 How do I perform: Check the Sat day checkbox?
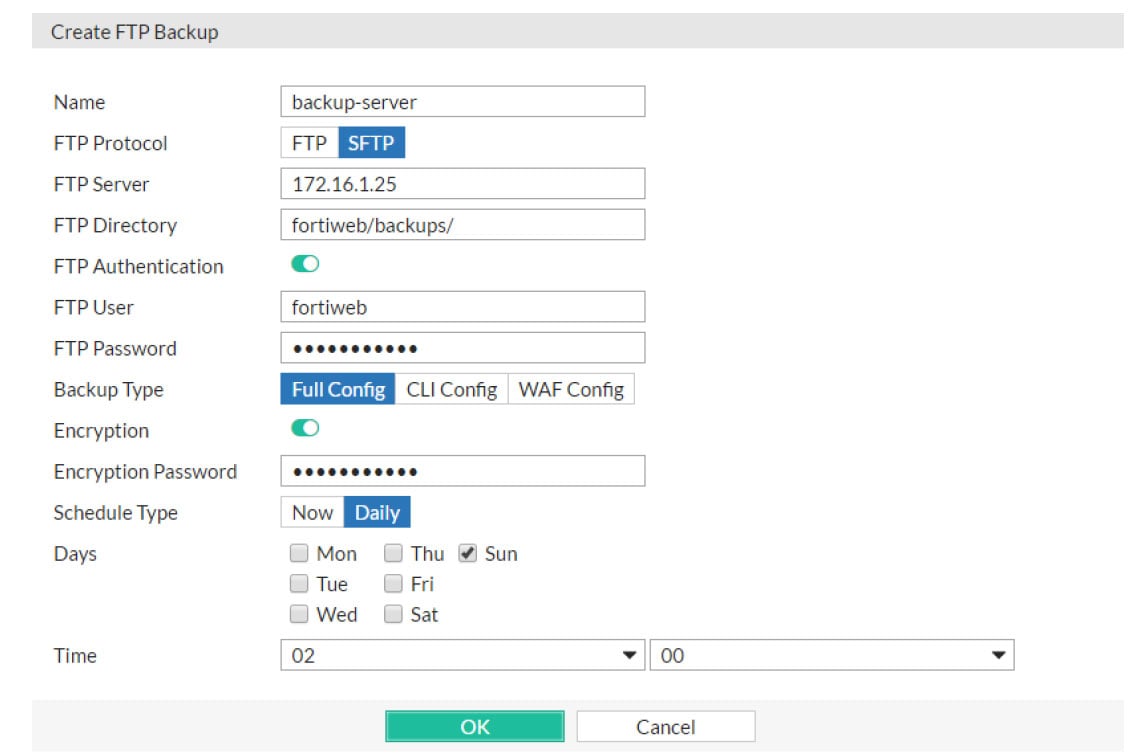[393, 614]
